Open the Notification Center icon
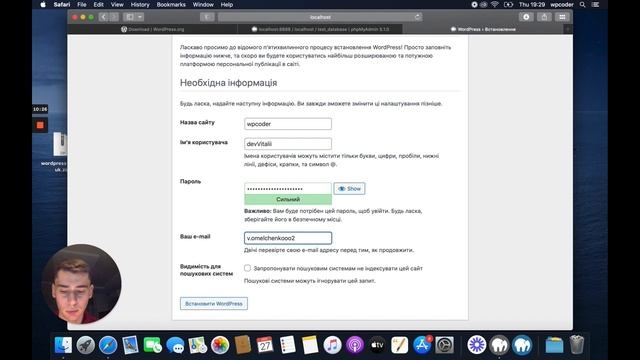This screenshot has height=360, width=640. (596, 4)
